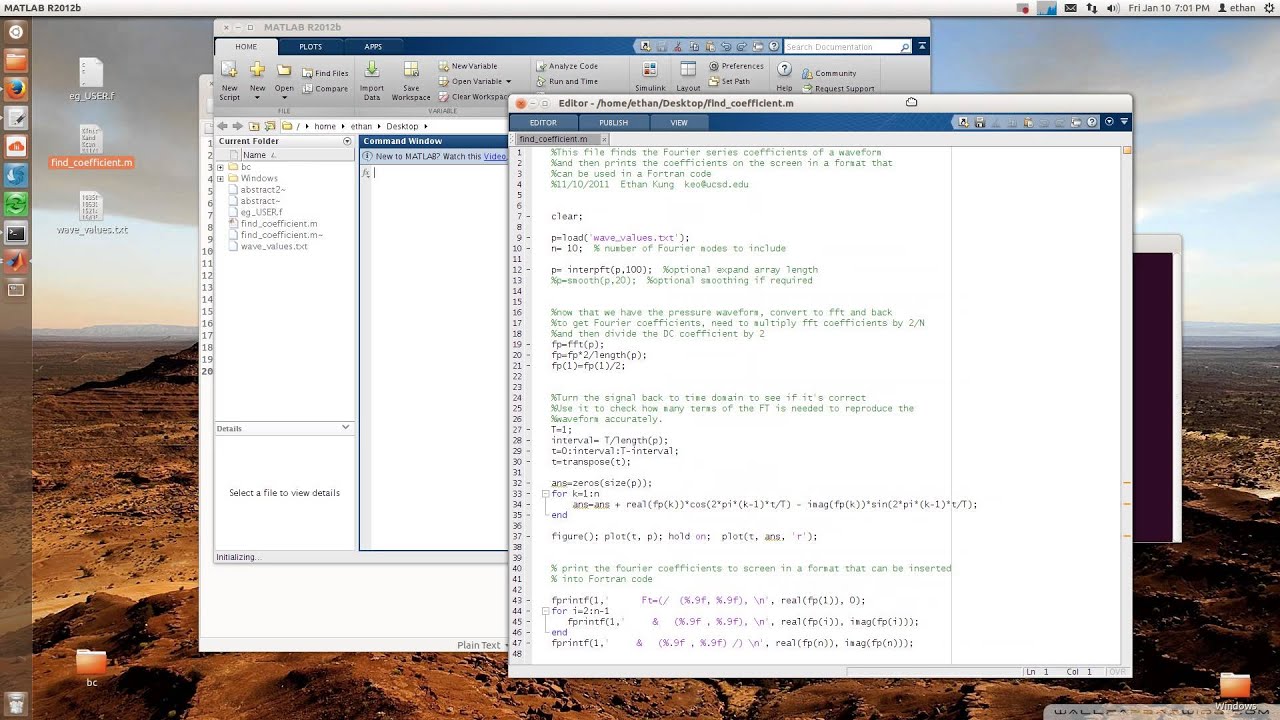This screenshot has width=1280, height=720.
Task: Launch Simulink from the ribbon
Action: tap(649, 78)
